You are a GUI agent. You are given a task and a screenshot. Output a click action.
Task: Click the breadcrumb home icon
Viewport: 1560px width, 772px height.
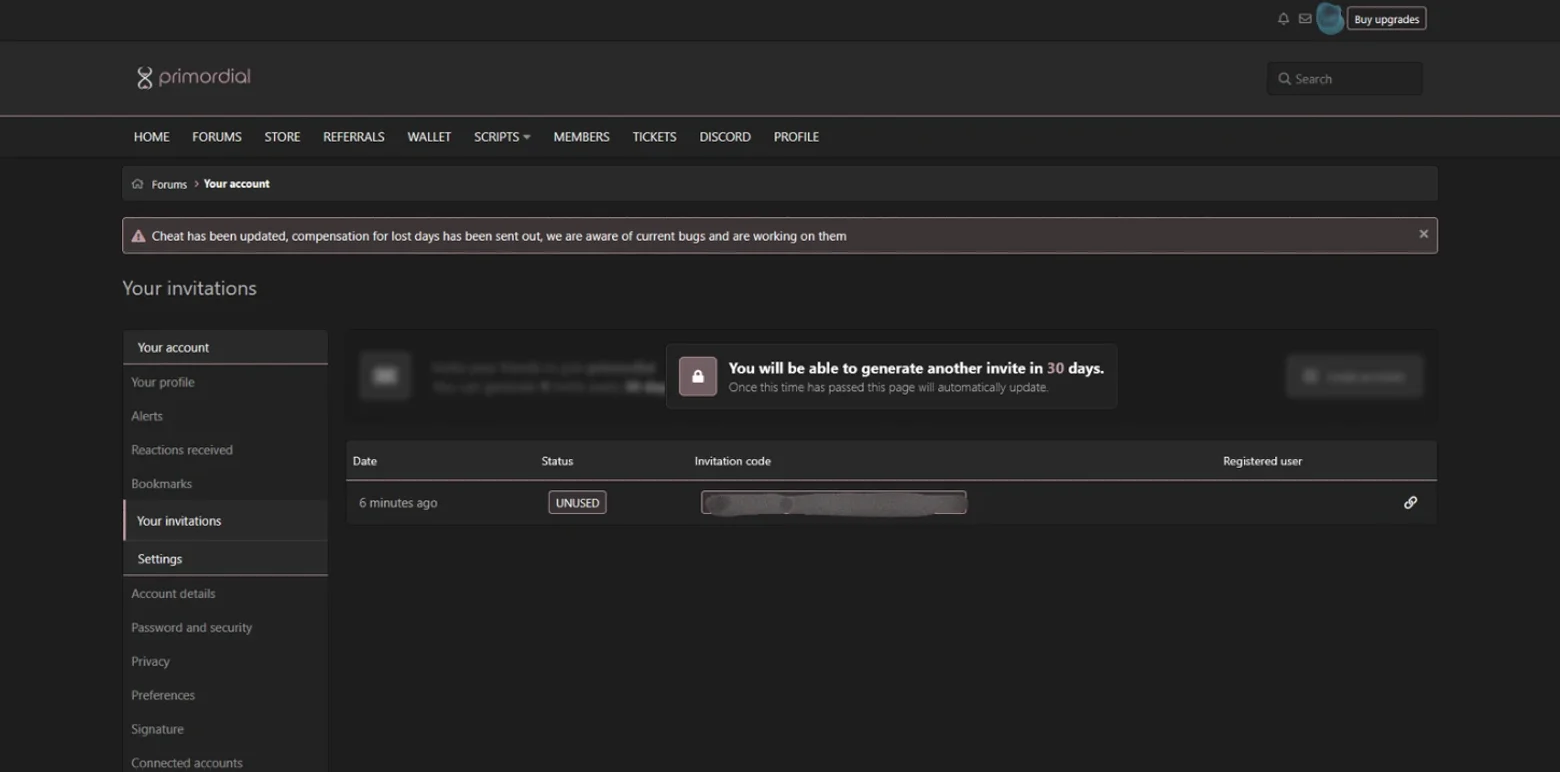138,184
